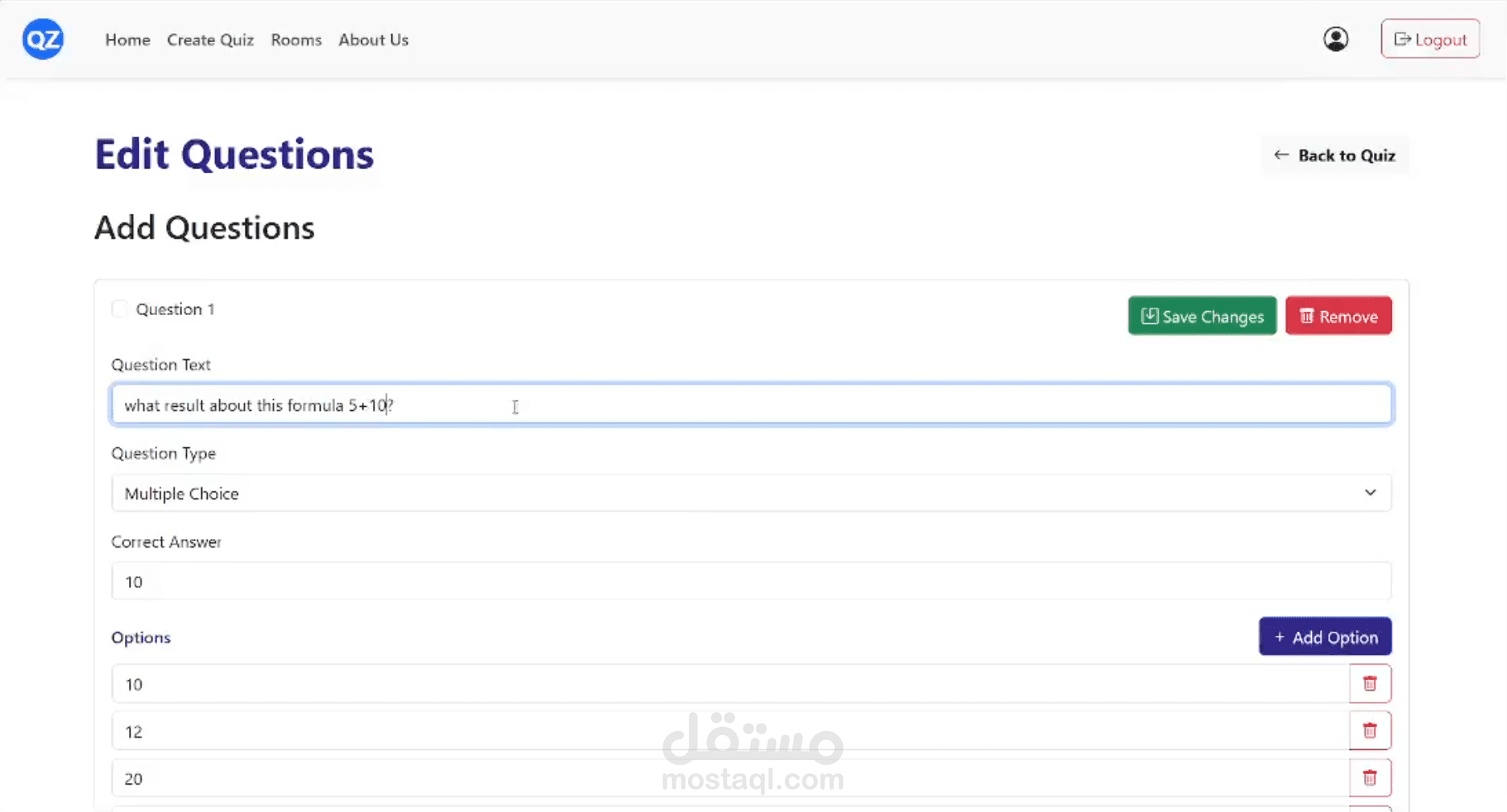
Task: Open the Question Type dropdown
Action: pyautogui.click(x=751, y=493)
